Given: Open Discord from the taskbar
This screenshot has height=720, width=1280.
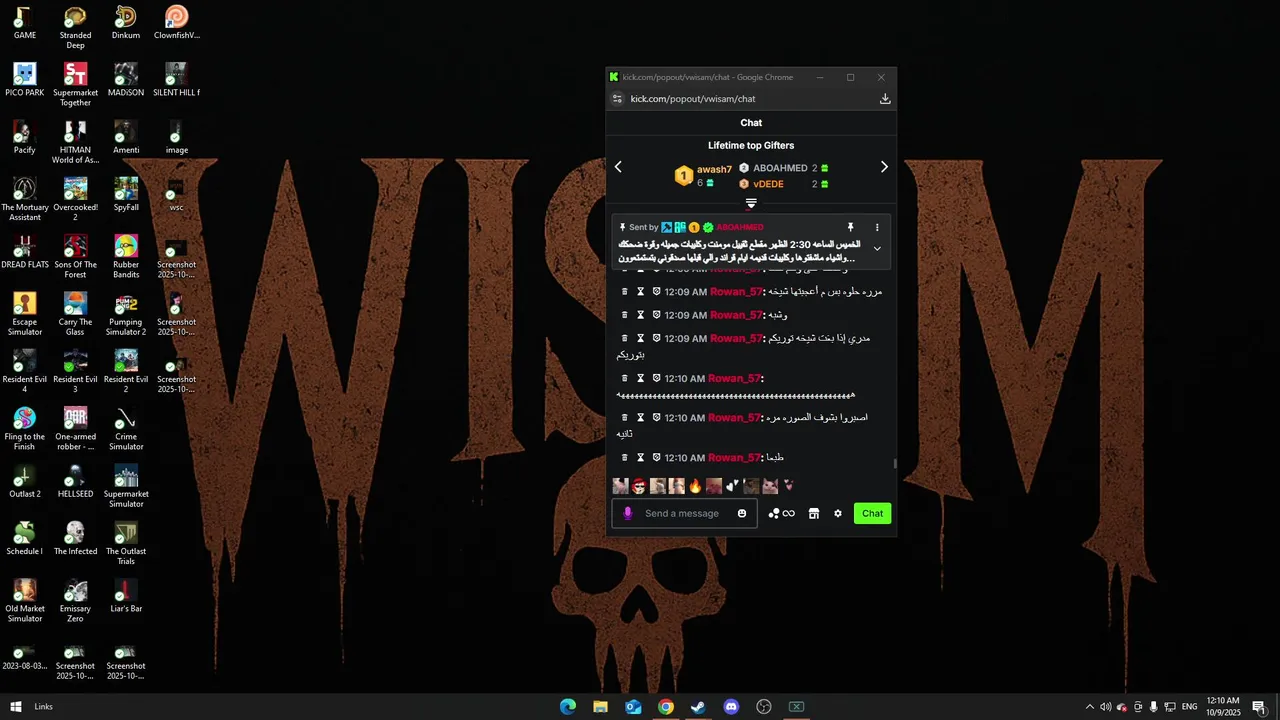Looking at the screenshot, I should coord(731,707).
